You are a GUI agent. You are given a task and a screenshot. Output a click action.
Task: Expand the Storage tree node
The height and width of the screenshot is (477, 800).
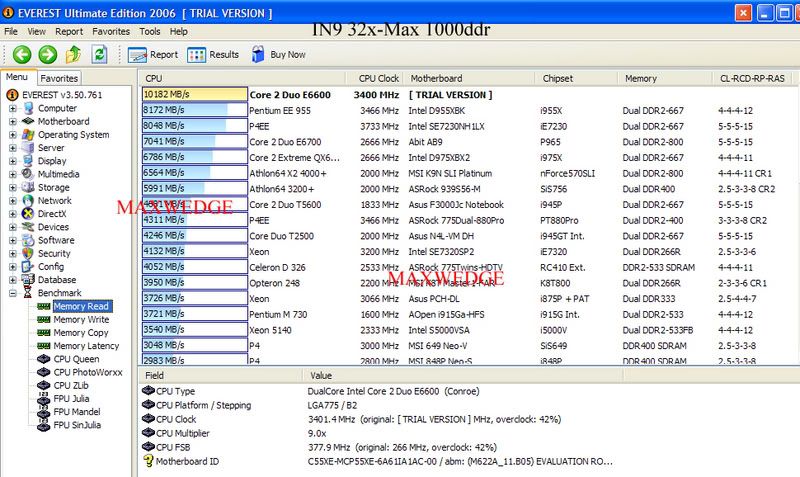(12, 188)
